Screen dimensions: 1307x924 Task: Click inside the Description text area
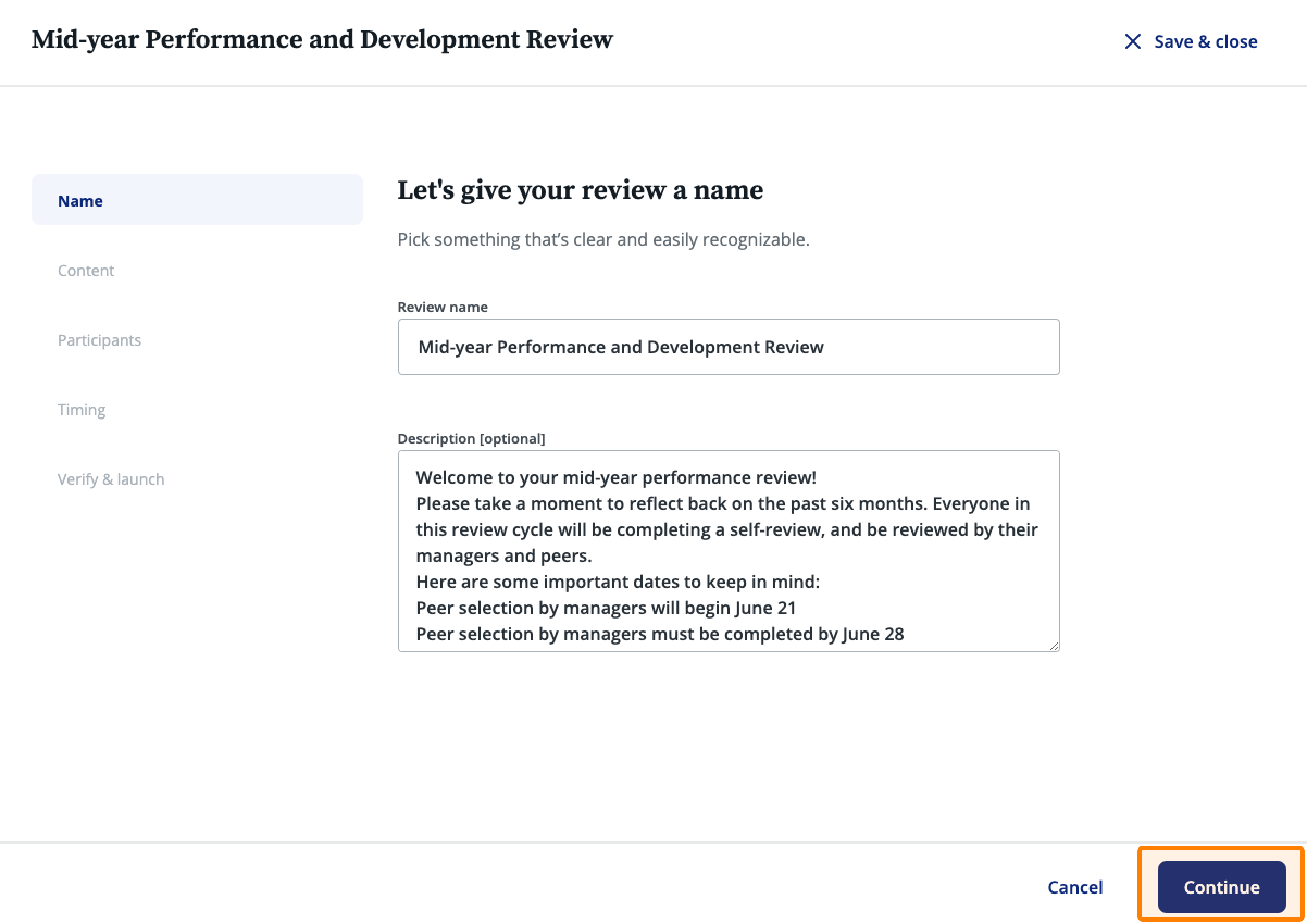tap(729, 551)
